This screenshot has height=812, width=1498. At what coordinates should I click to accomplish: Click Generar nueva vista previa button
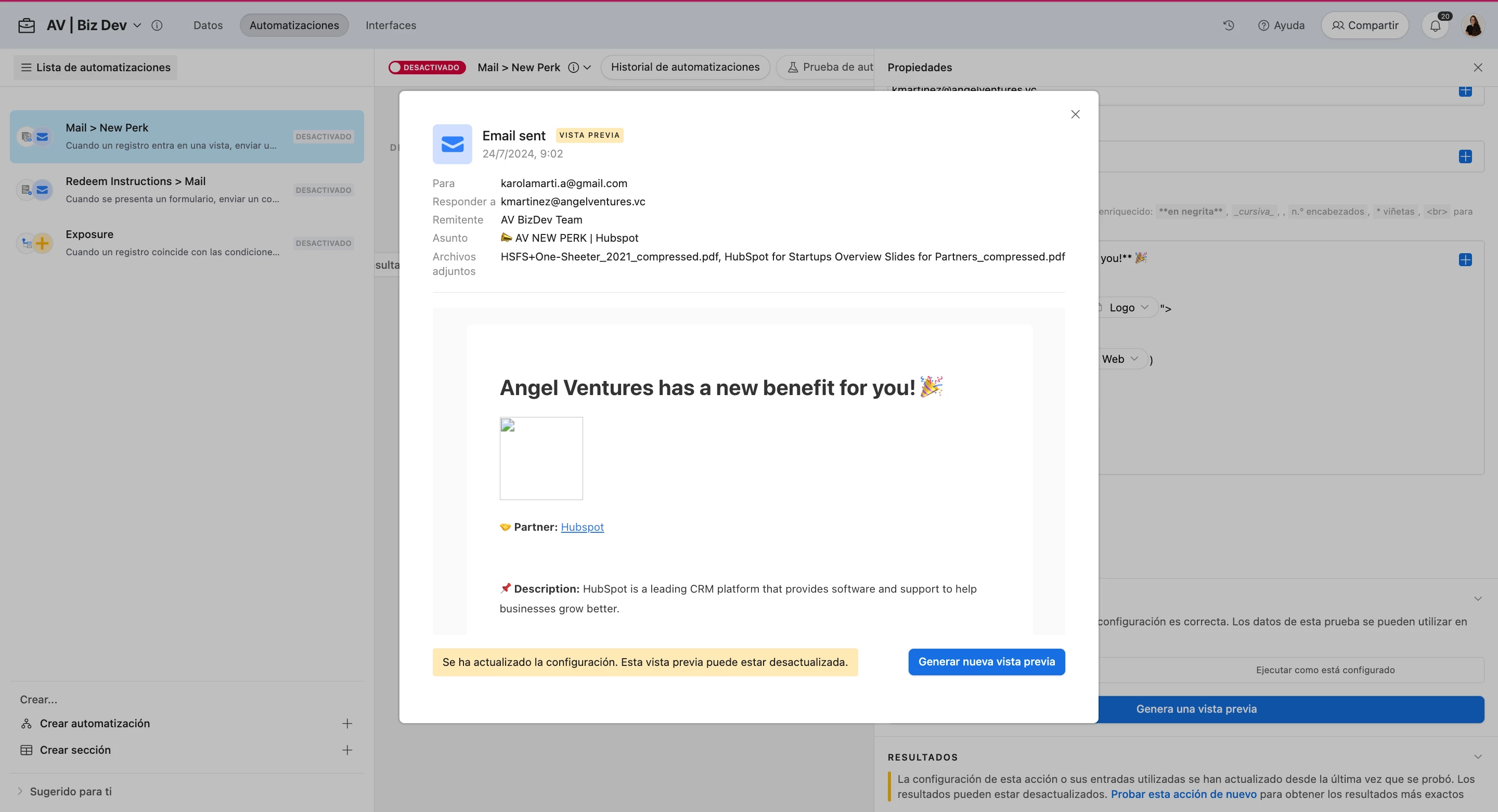986,662
